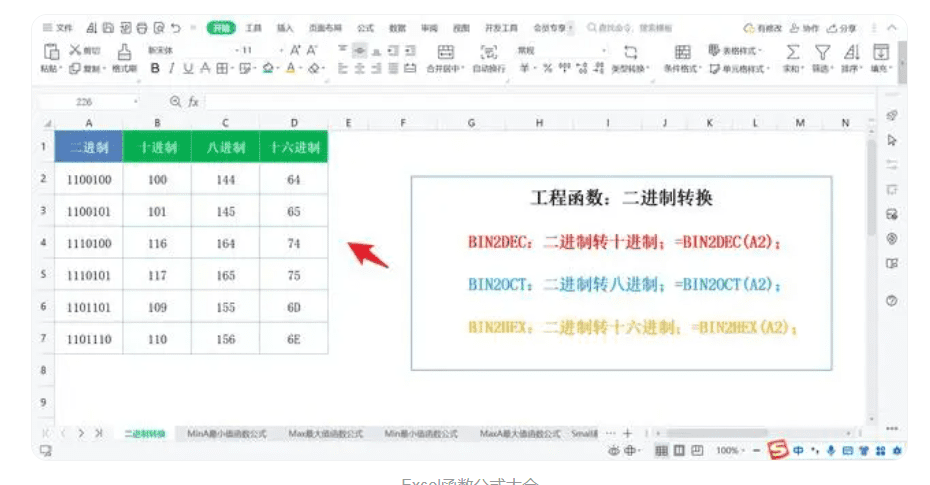The image size is (930, 485).
Task: Click the 文件 (File) menu button
Action: click(58, 28)
